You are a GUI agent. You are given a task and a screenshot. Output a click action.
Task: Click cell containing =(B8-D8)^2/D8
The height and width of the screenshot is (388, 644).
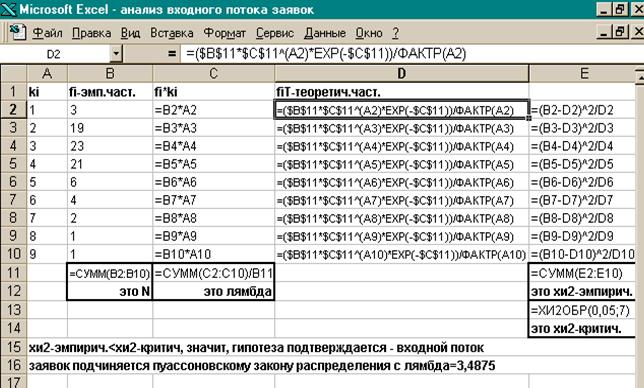click(x=582, y=218)
